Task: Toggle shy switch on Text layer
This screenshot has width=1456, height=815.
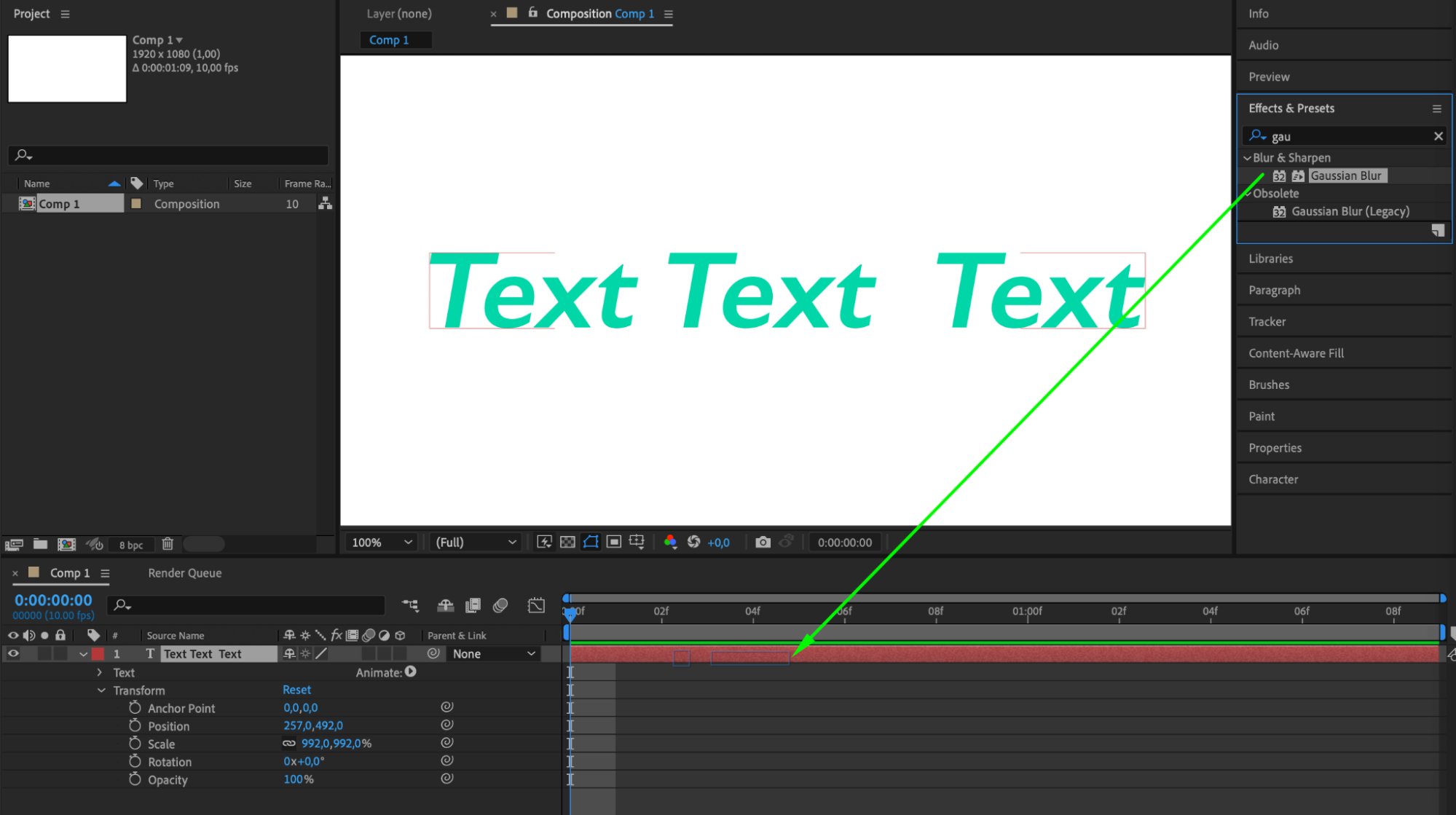Action: coord(289,653)
